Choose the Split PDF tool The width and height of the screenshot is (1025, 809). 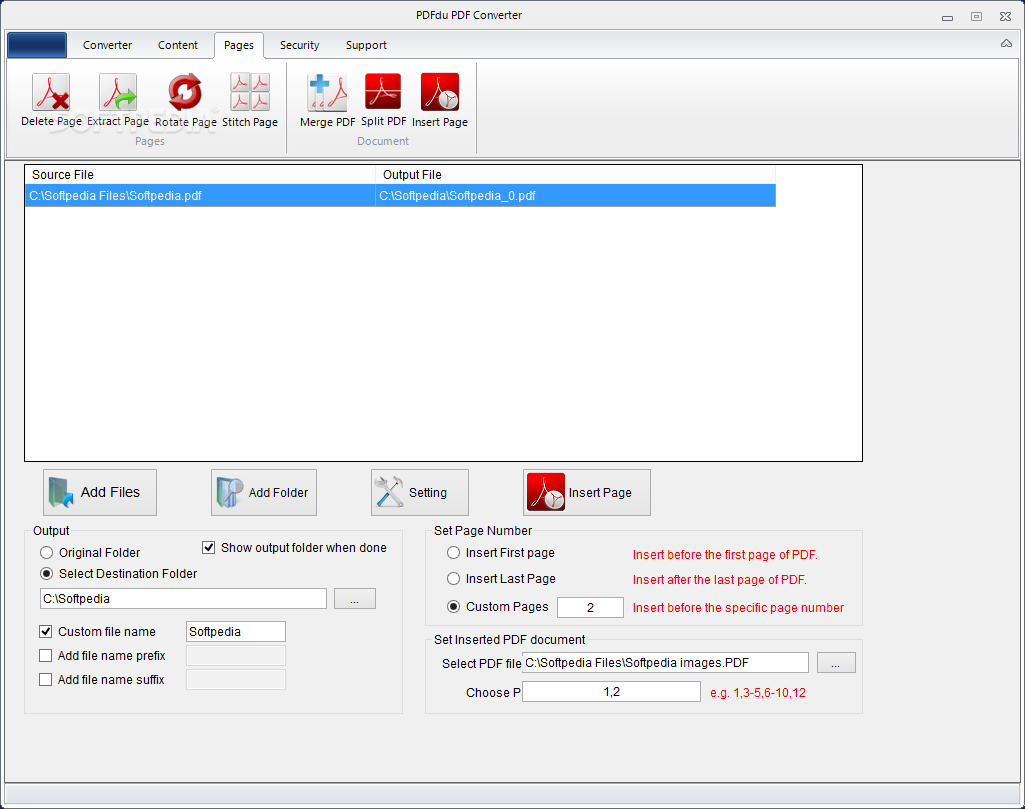[384, 100]
